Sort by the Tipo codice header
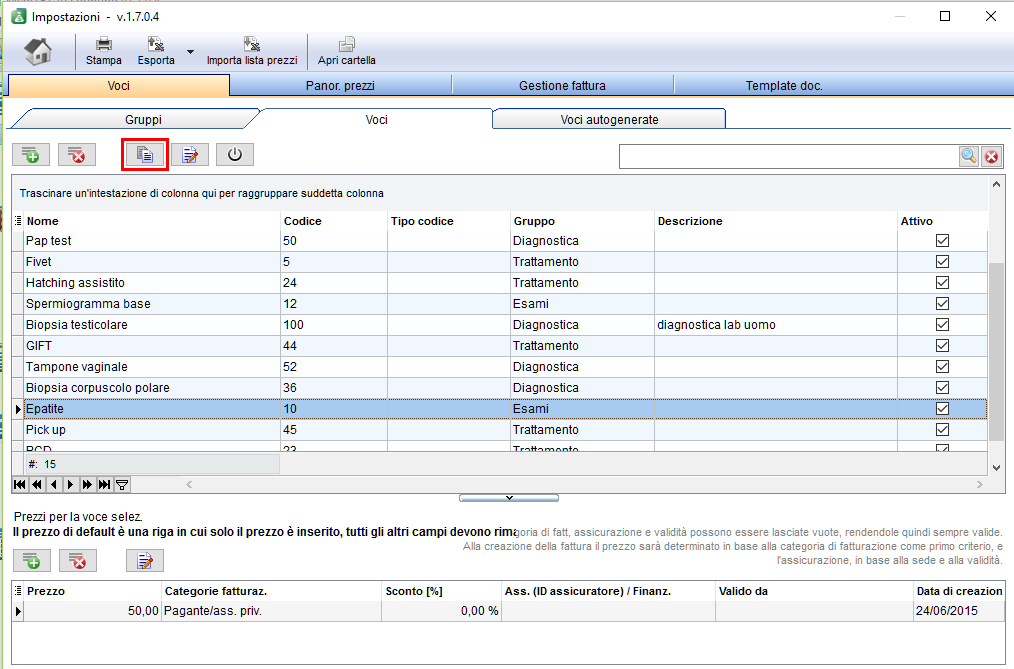1014x669 pixels. point(449,221)
